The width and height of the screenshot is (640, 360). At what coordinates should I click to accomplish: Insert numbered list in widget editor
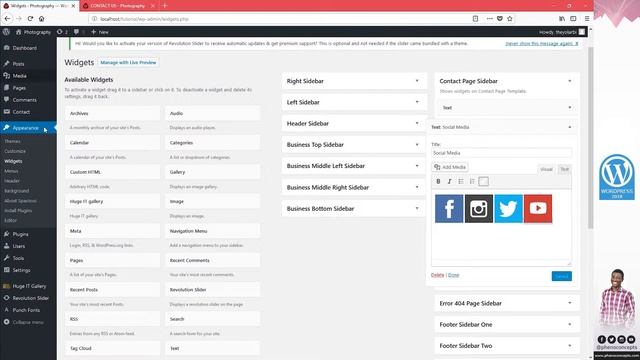472,181
